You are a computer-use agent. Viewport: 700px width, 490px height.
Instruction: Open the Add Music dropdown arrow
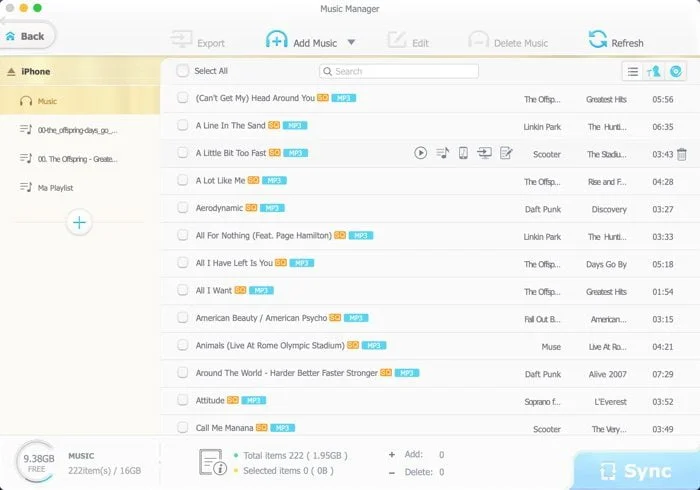click(351, 42)
